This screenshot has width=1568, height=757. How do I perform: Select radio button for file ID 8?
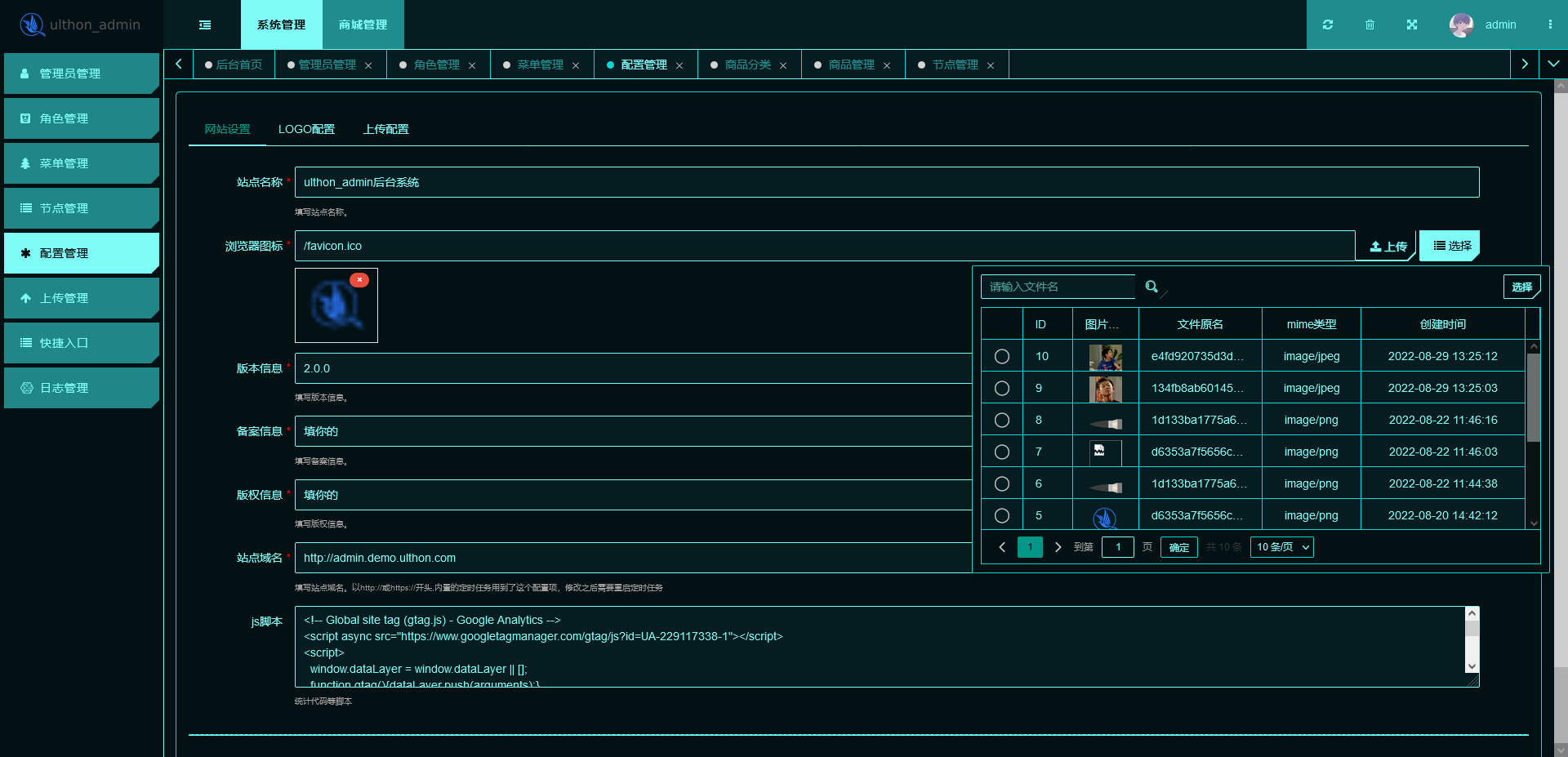(x=1002, y=420)
